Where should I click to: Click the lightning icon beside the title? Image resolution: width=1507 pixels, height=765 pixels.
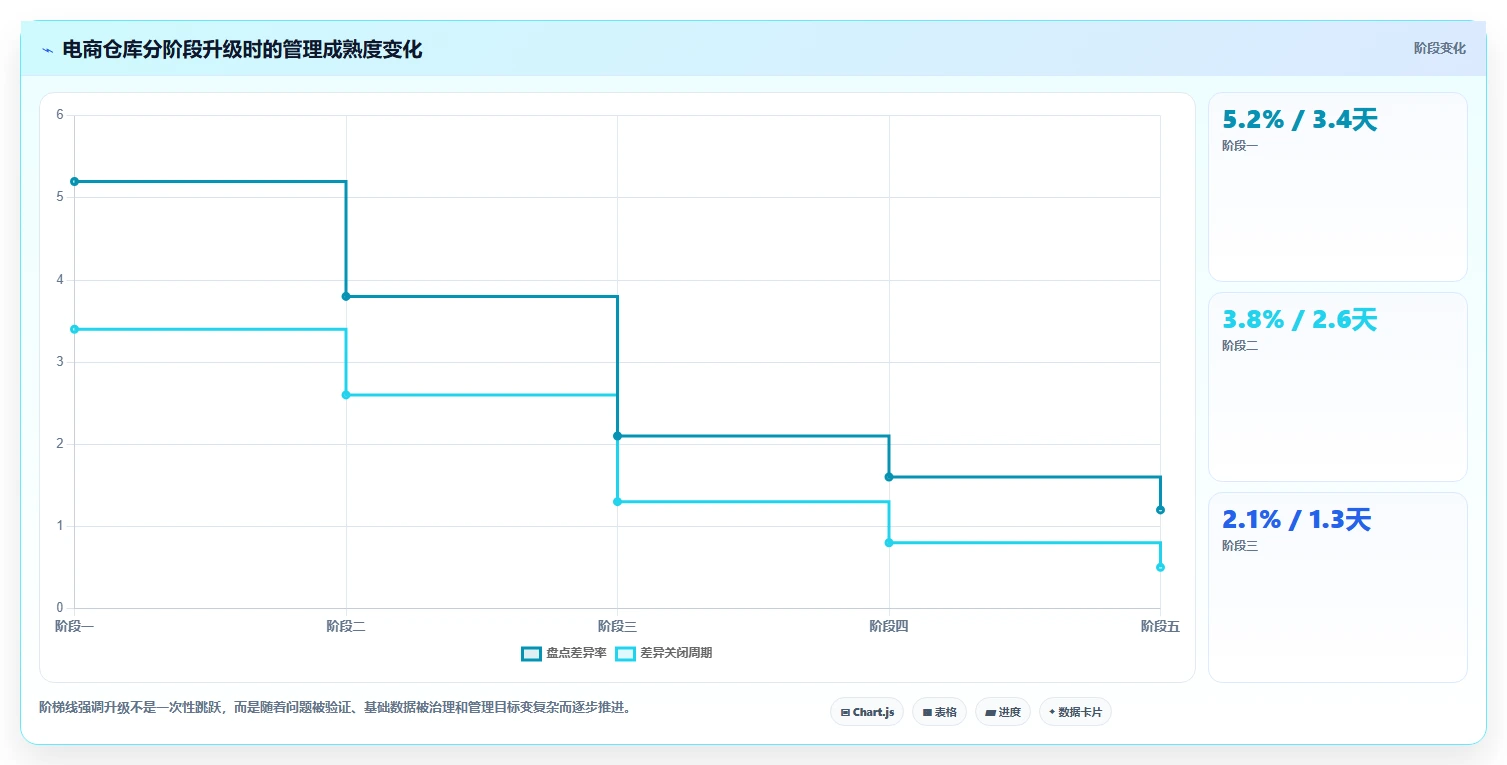click(47, 50)
